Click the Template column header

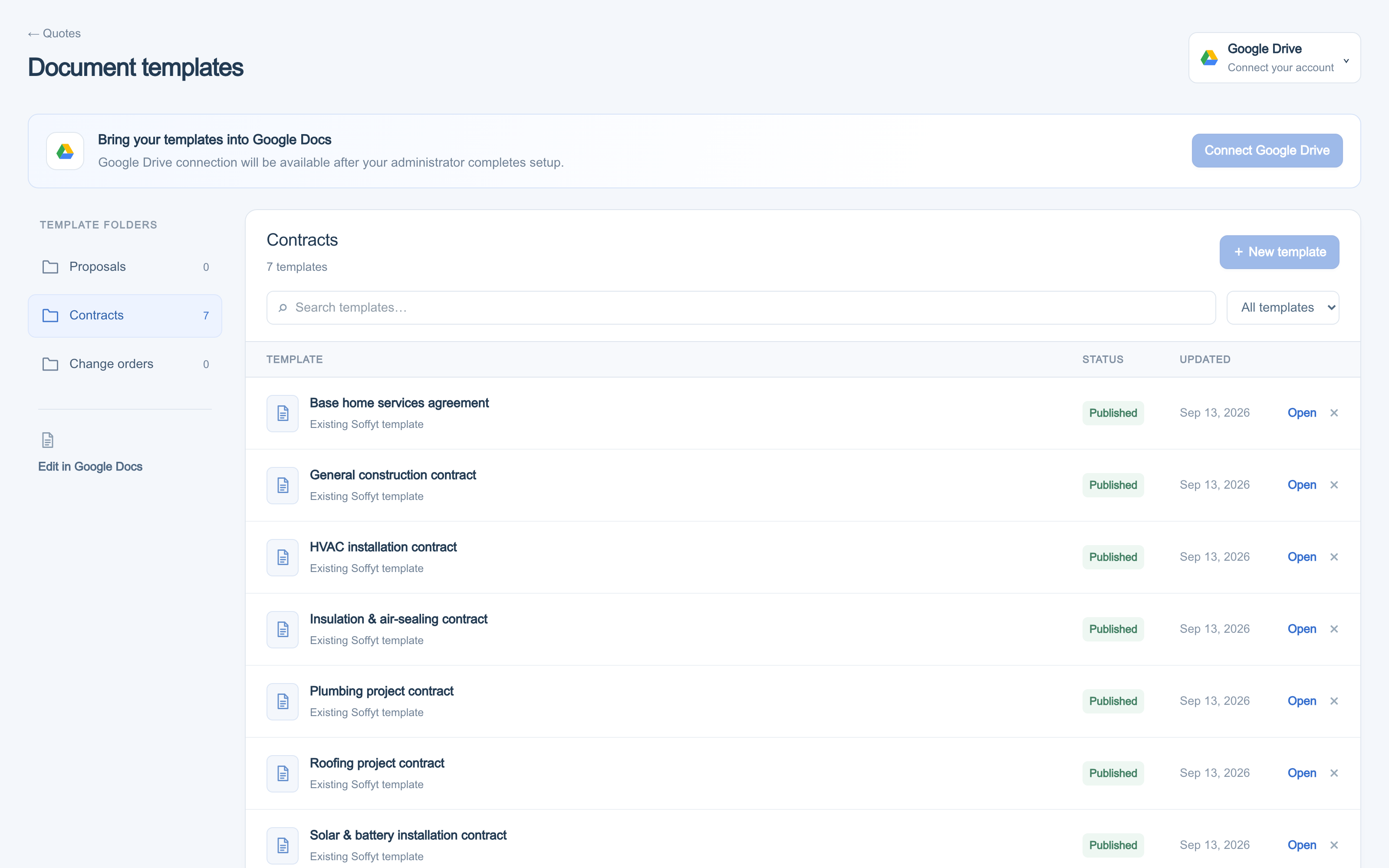[294, 359]
